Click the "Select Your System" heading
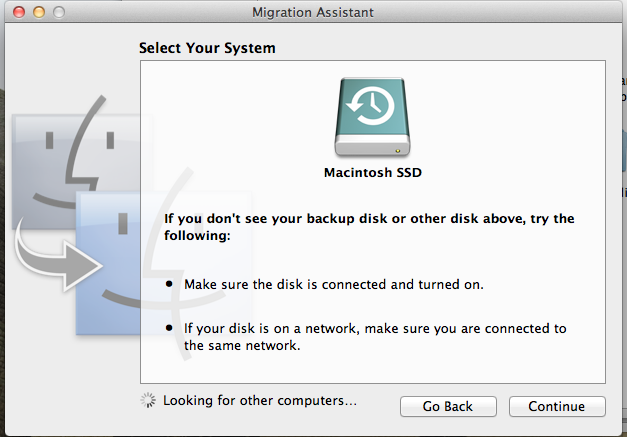627x437 pixels. click(x=207, y=48)
